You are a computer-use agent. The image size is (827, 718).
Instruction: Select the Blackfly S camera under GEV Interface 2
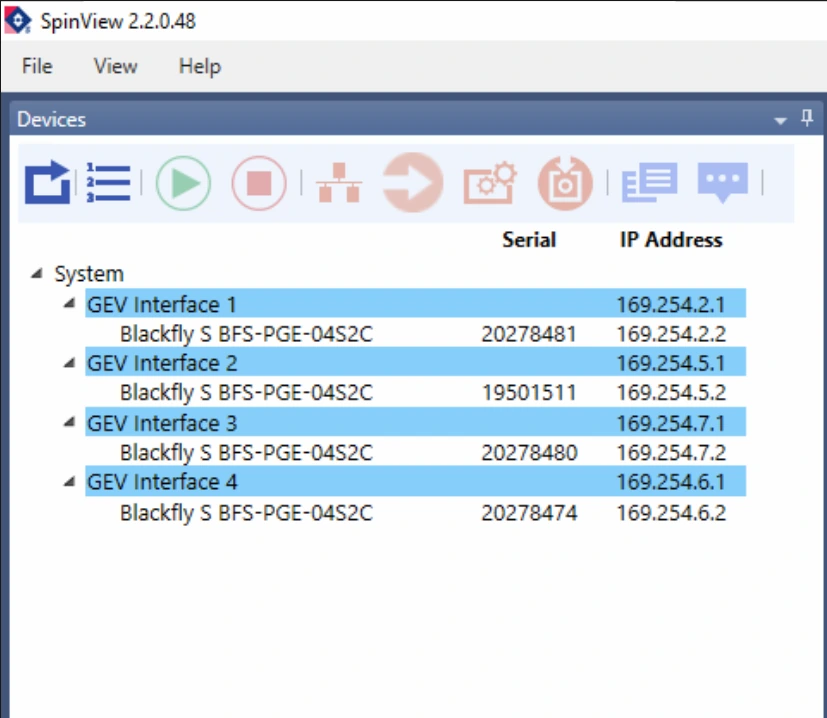[x=246, y=392]
